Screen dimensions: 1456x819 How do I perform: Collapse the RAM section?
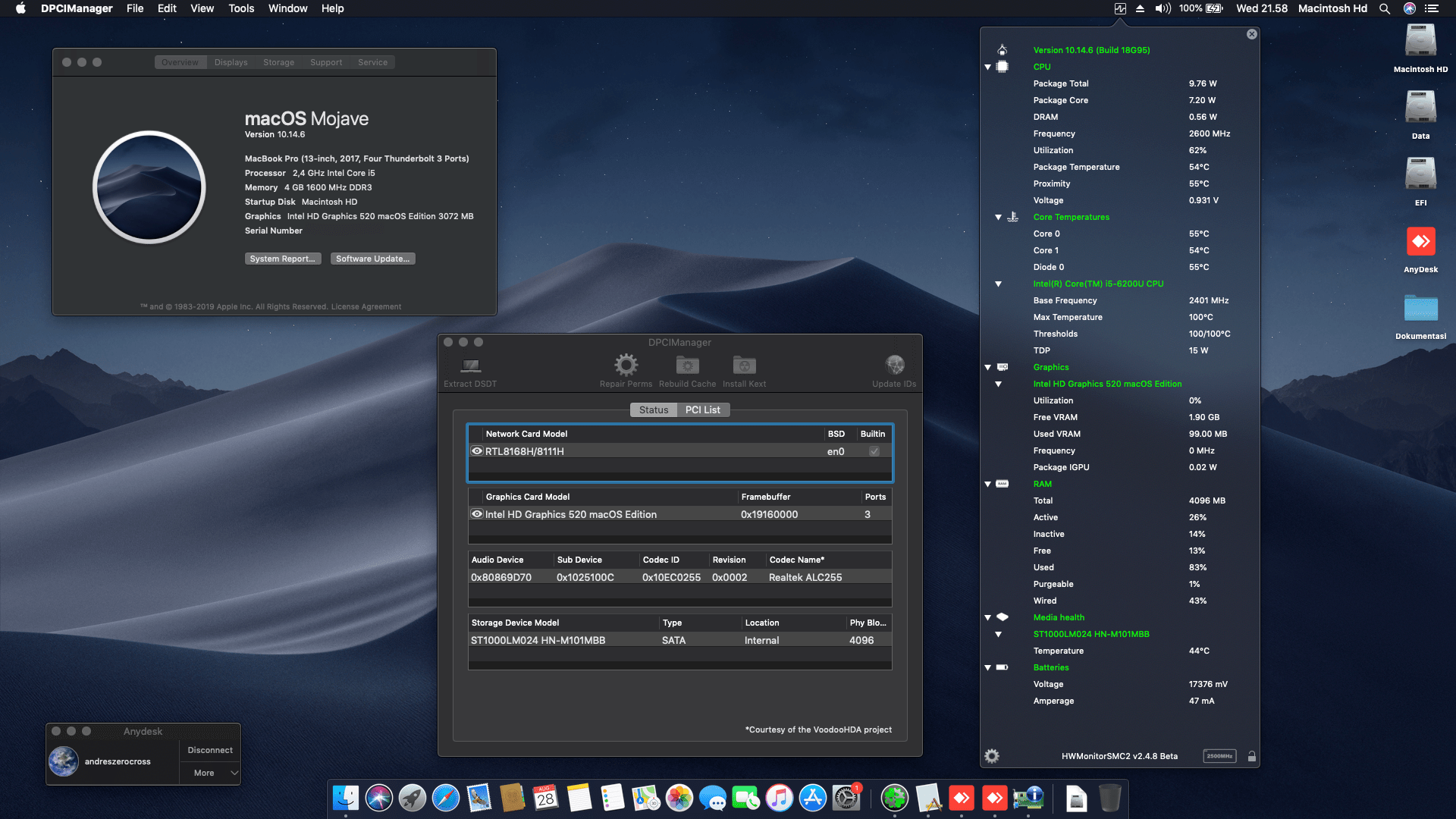click(x=988, y=484)
